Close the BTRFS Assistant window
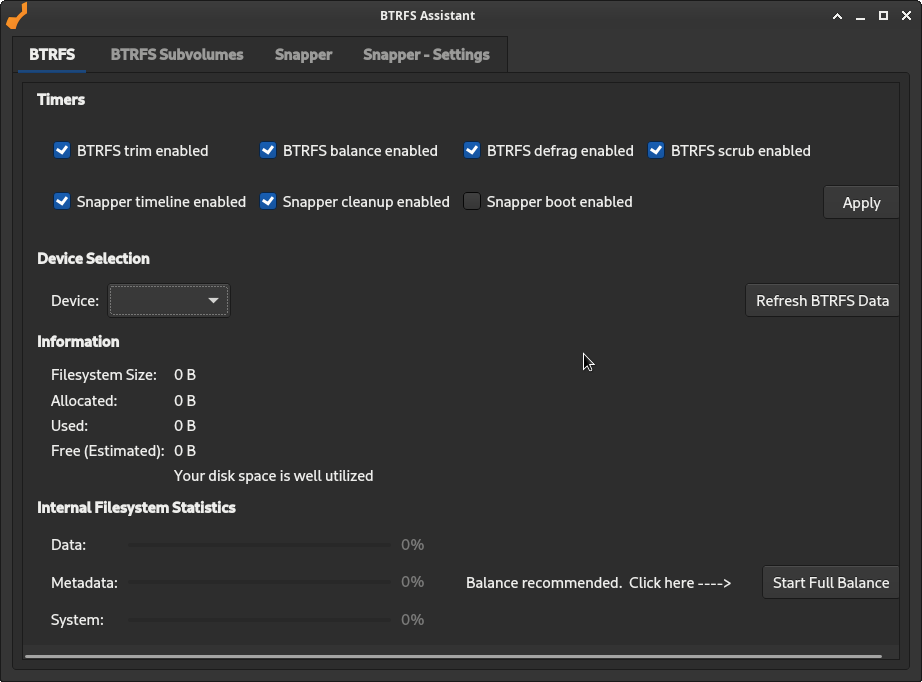This screenshot has height=682, width=922. click(x=906, y=16)
